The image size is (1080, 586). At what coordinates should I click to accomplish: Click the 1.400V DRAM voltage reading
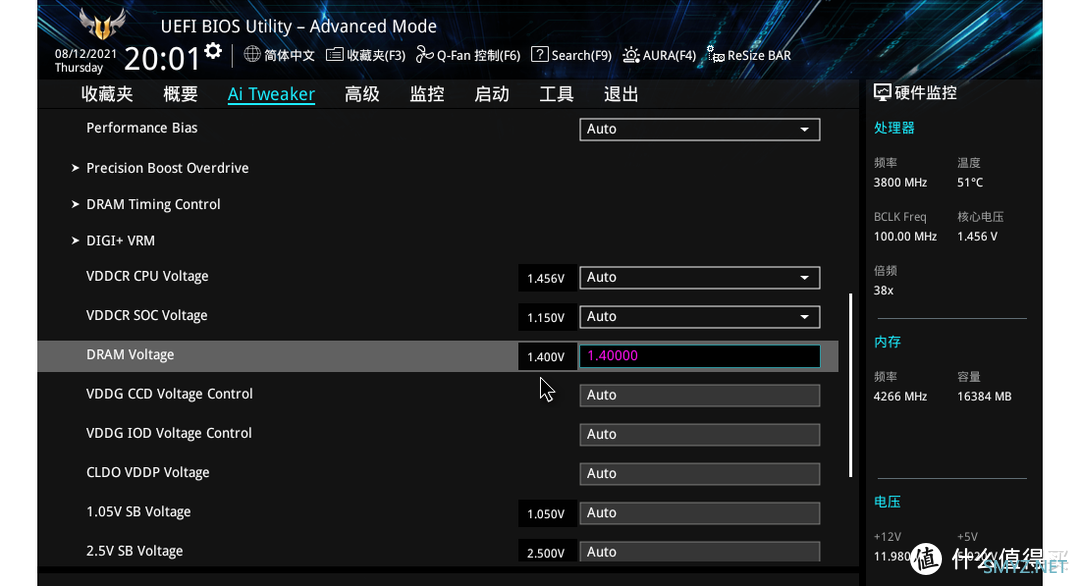pyautogui.click(x=546, y=357)
